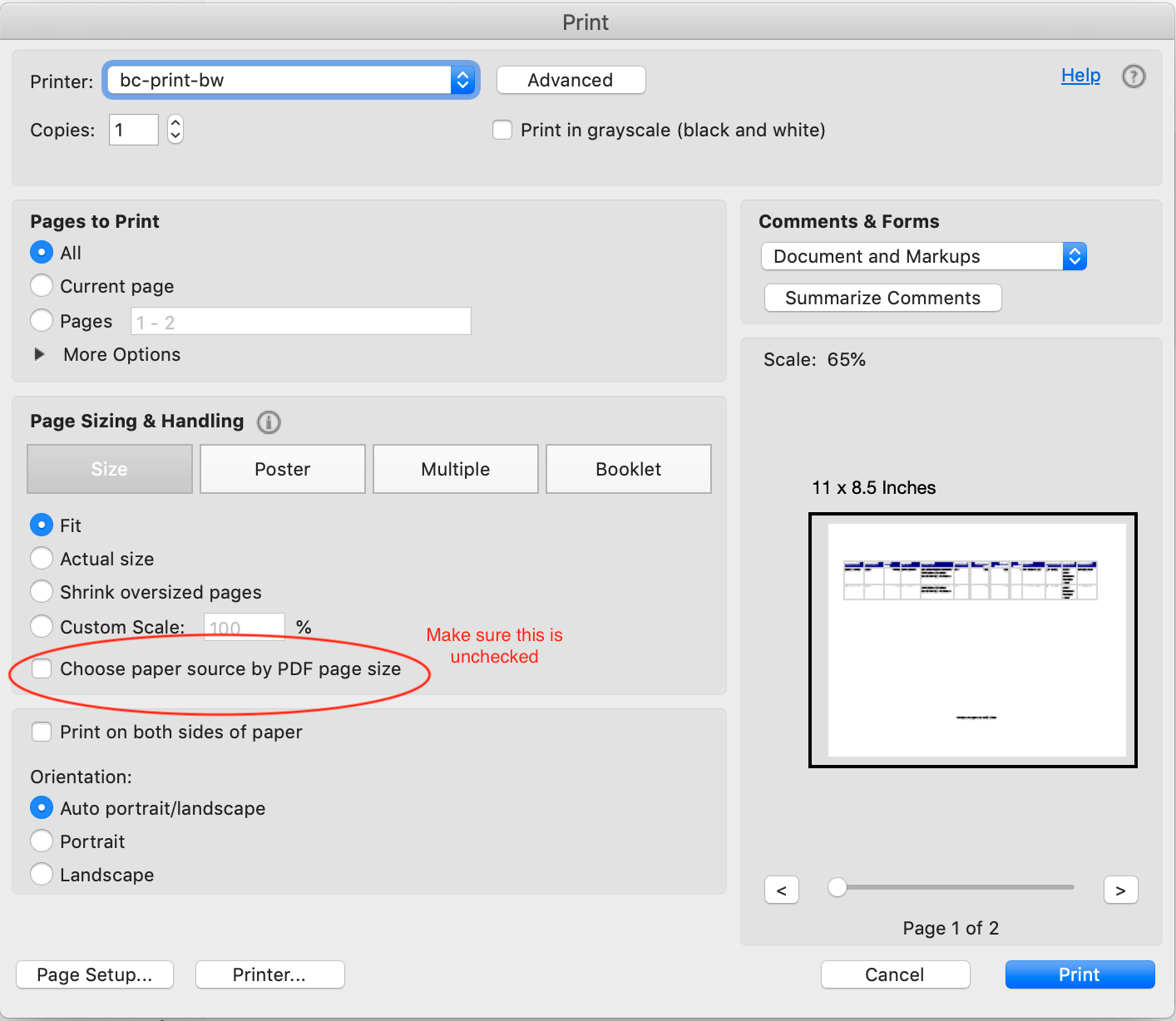1176x1021 pixels.
Task: Select Custom Scale radio button
Action: coord(42,626)
